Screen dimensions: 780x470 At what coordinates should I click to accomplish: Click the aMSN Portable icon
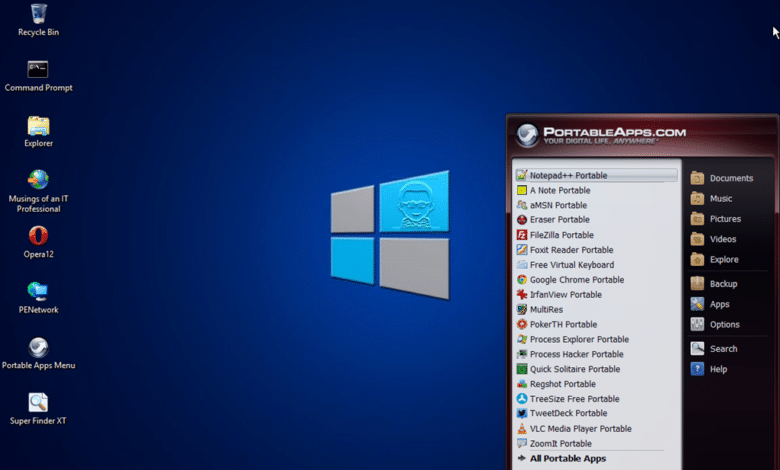(x=522, y=205)
